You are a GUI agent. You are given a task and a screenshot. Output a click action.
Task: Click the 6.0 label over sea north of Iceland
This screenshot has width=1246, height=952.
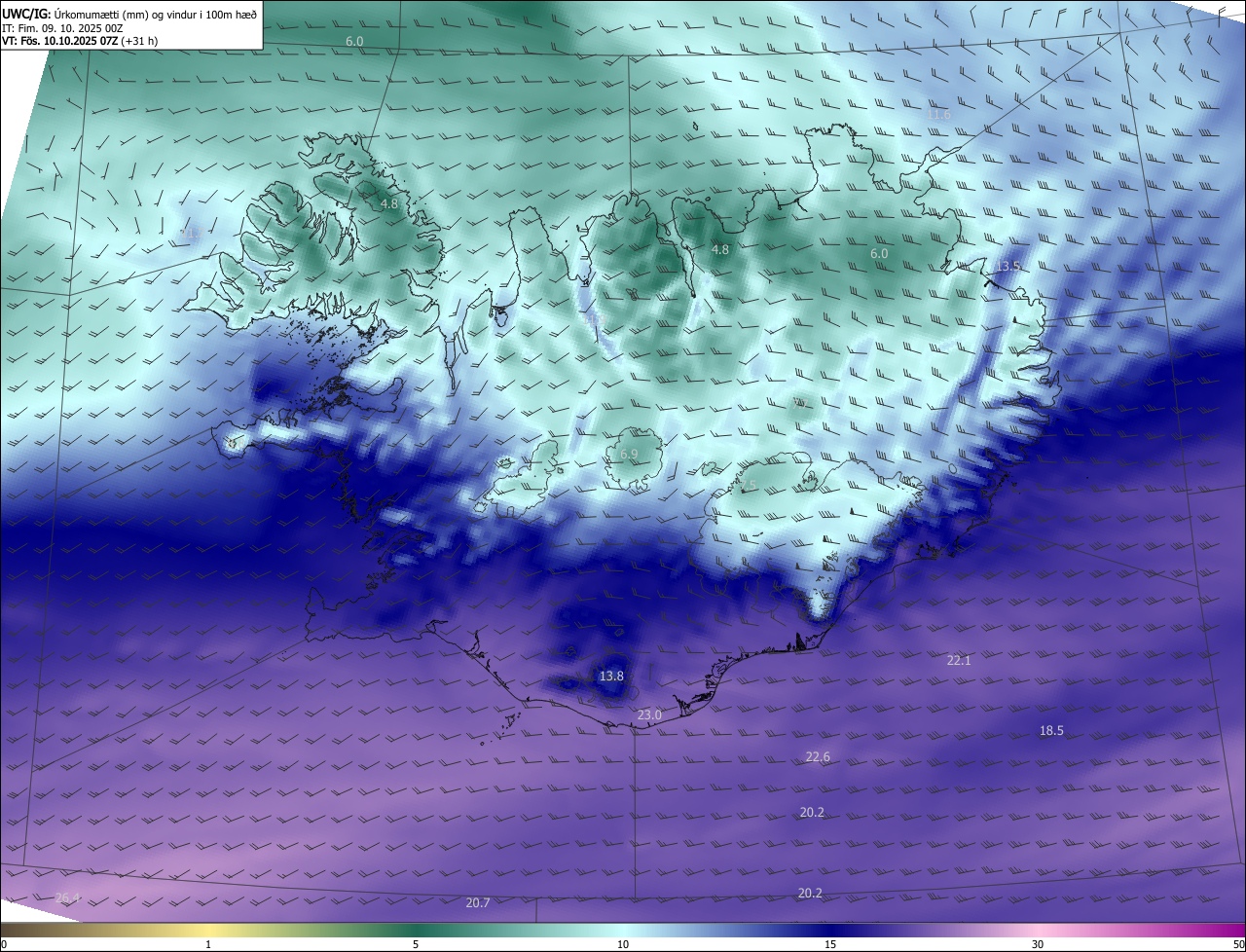354,42
